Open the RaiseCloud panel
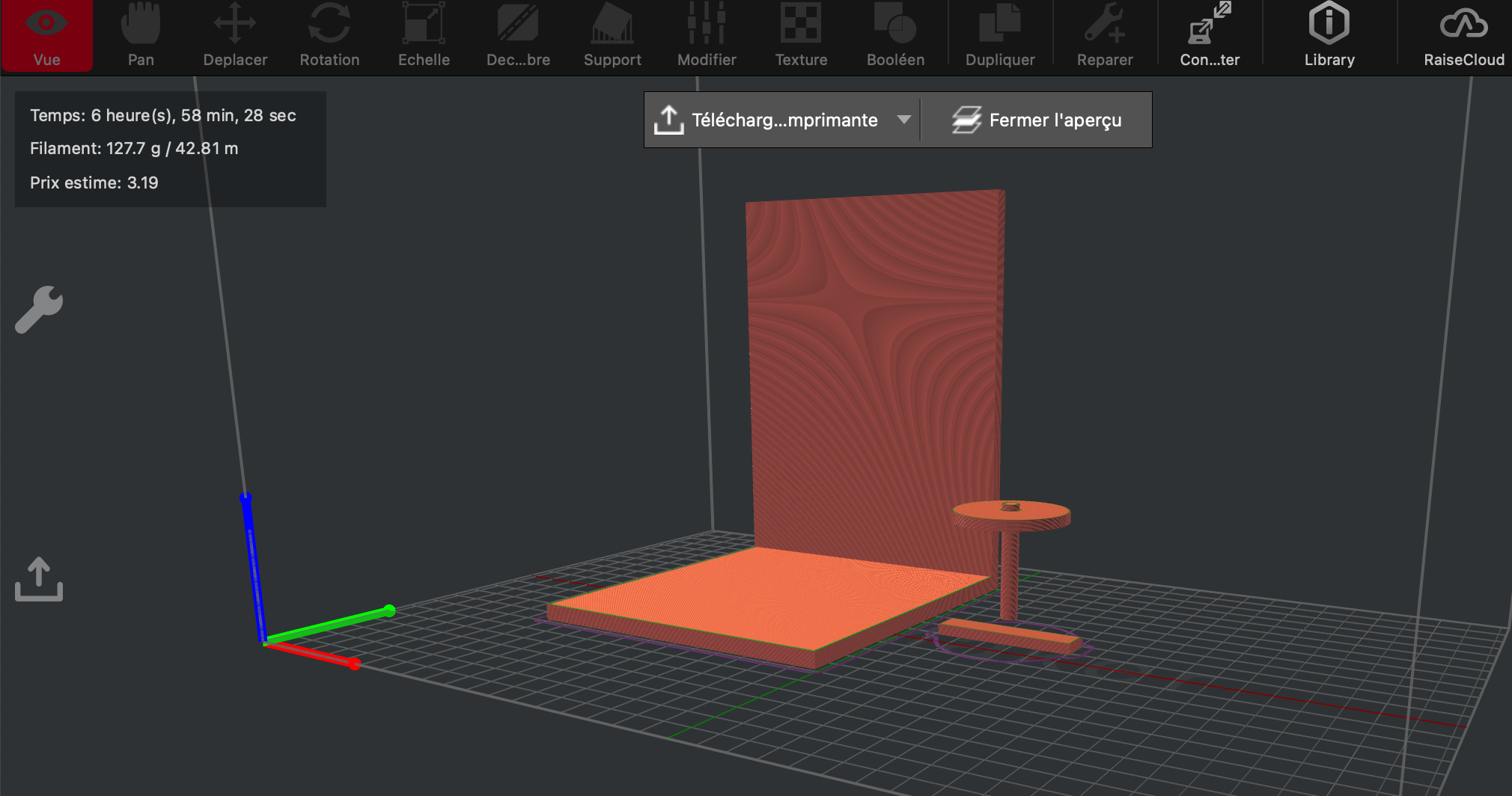 coord(1464,35)
